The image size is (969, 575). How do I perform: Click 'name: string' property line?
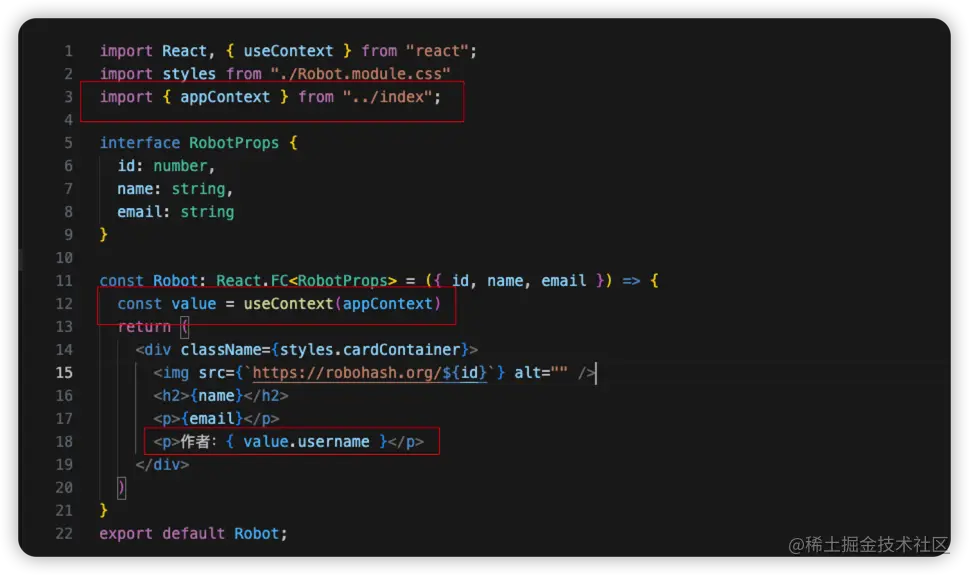point(175,189)
